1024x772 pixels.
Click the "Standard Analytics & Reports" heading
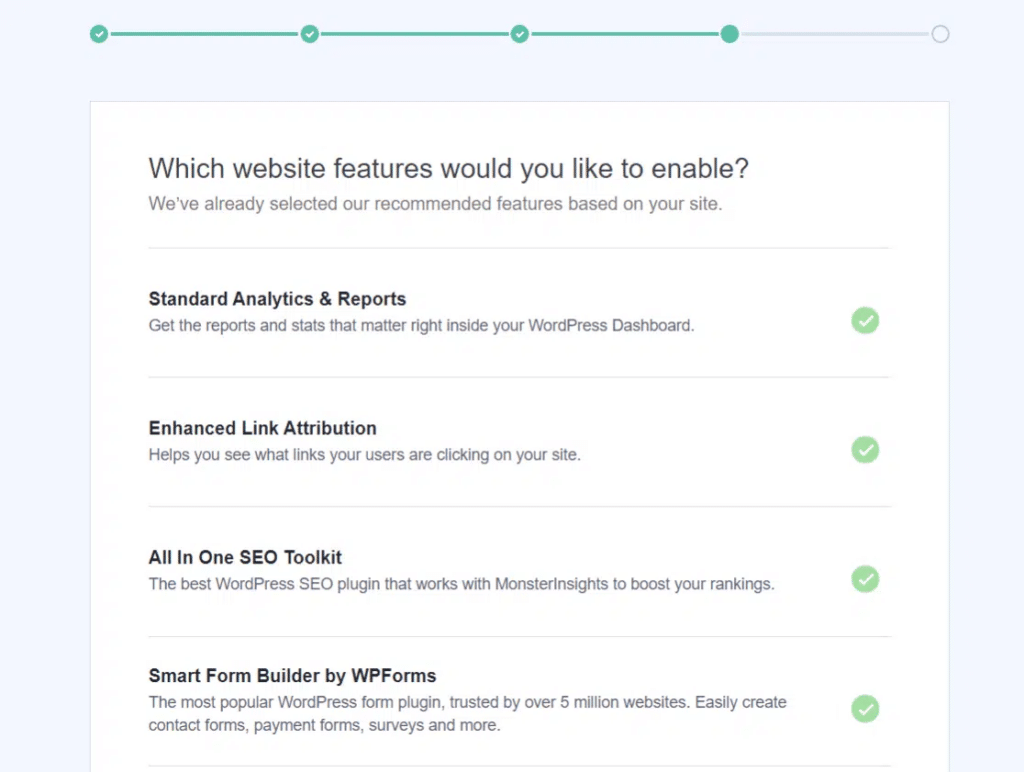[277, 298]
